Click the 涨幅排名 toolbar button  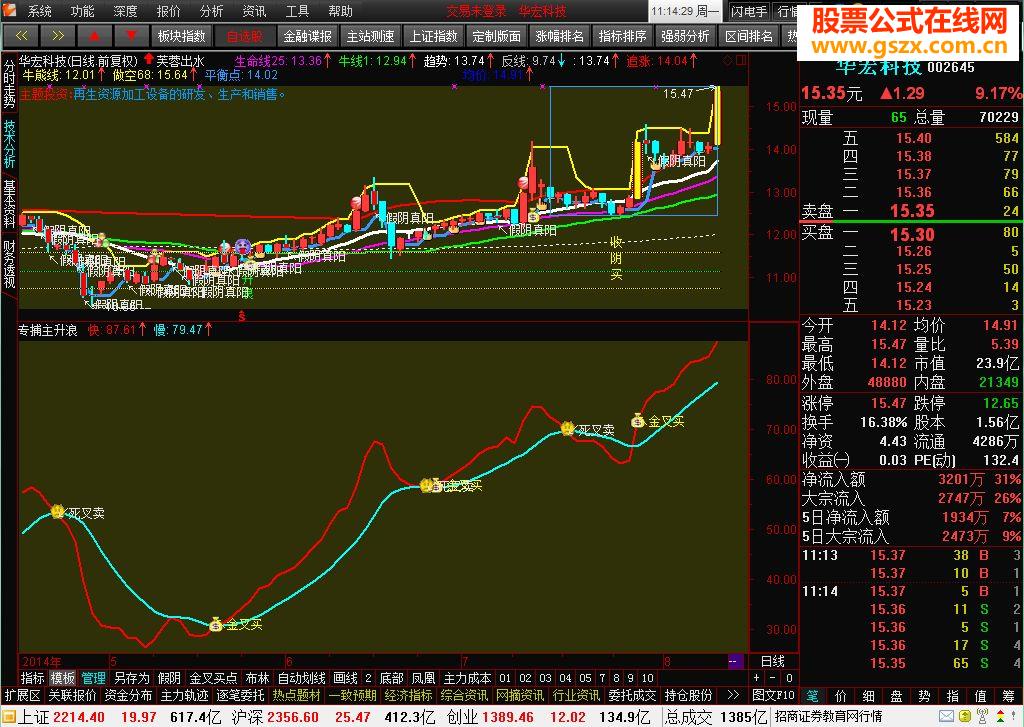click(x=559, y=36)
